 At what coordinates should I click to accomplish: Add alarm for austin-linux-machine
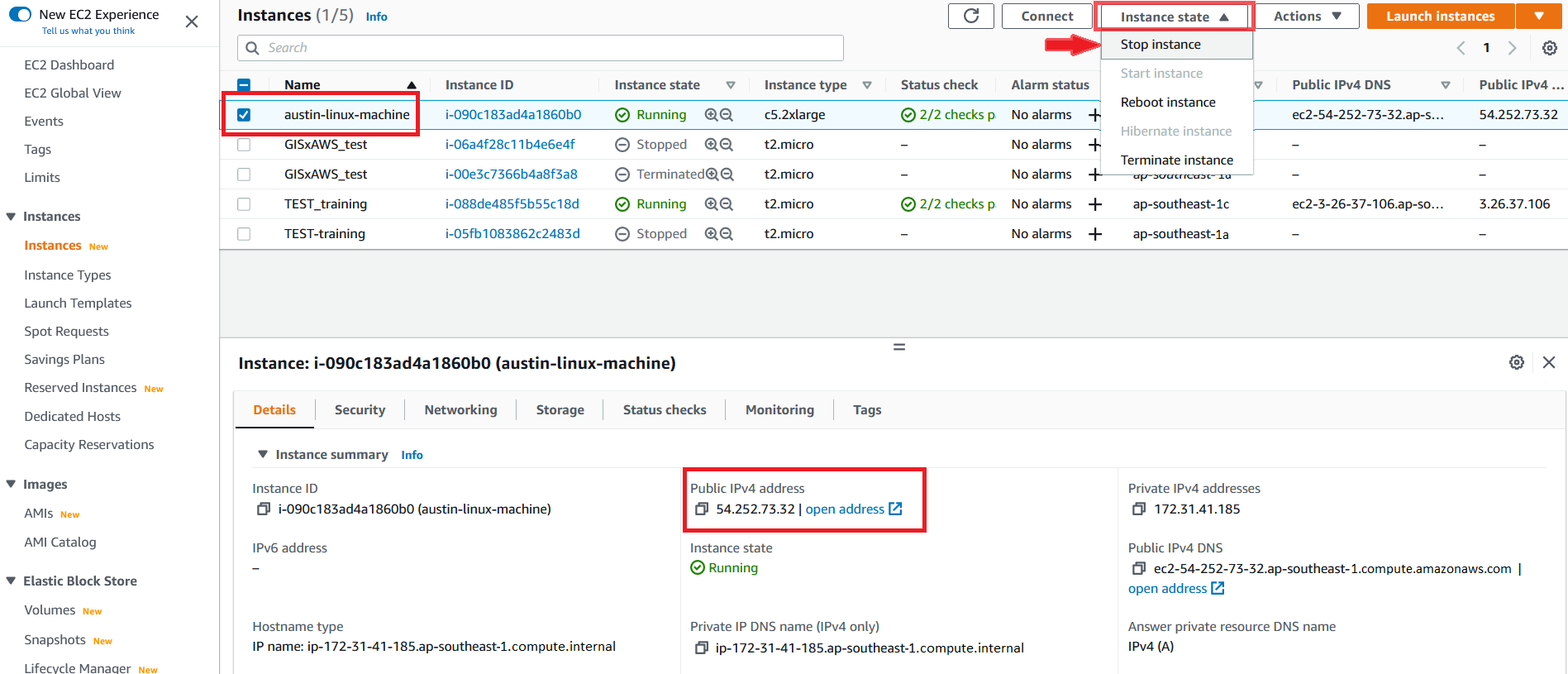click(1094, 115)
